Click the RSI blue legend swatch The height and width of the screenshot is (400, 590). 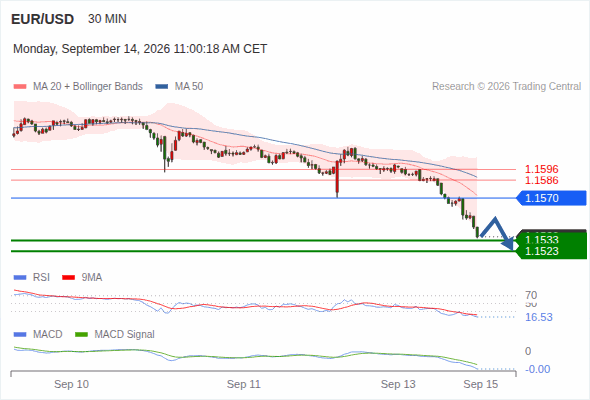(x=20, y=278)
